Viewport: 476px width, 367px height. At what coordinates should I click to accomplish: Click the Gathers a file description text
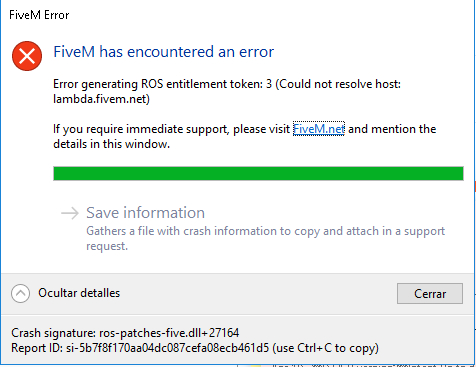coord(265,238)
